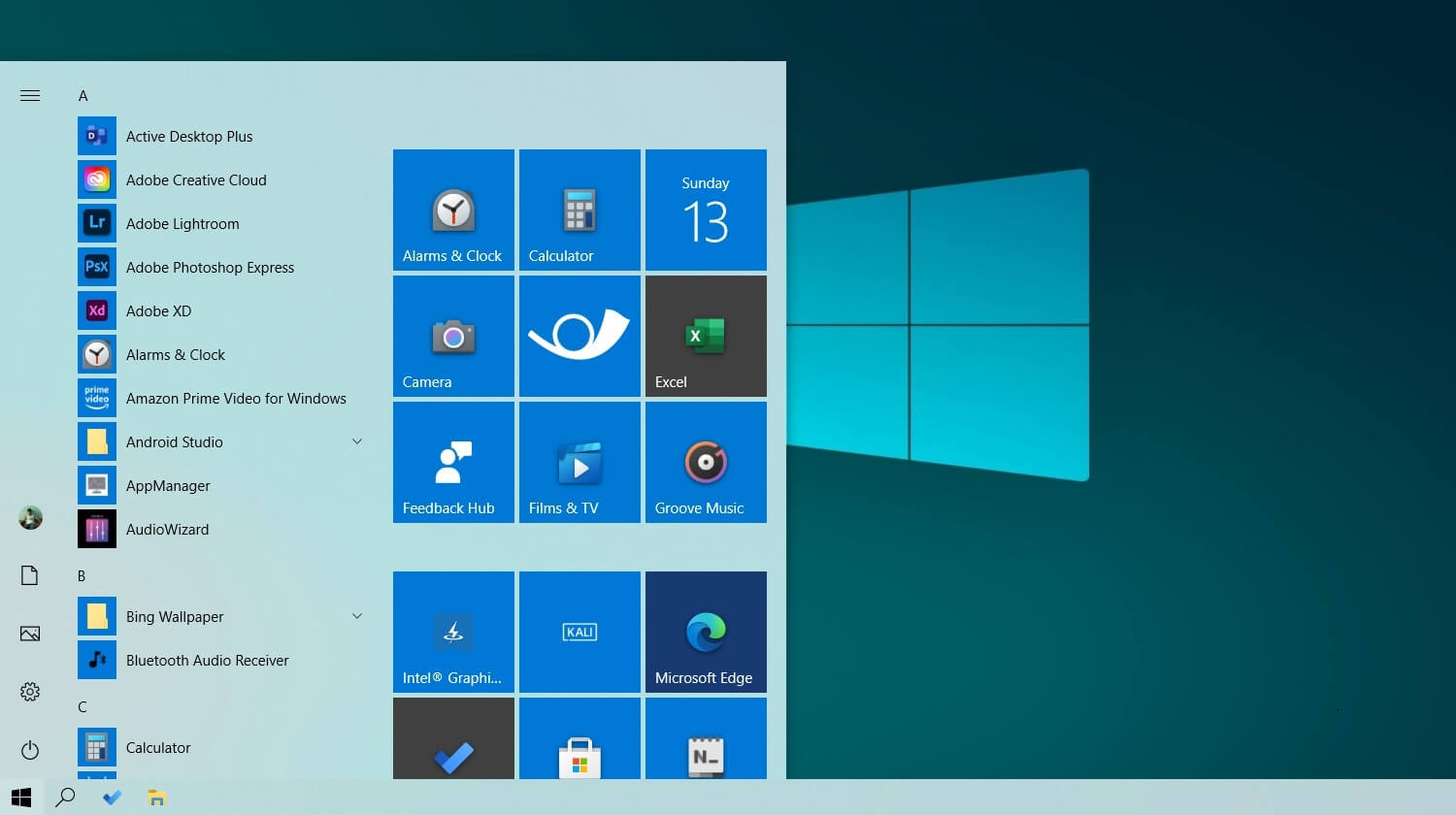This screenshot has height=815, width=1456.
Task: Select the 'Adobe Creative Cloud' text
Action: click(196, 180)
